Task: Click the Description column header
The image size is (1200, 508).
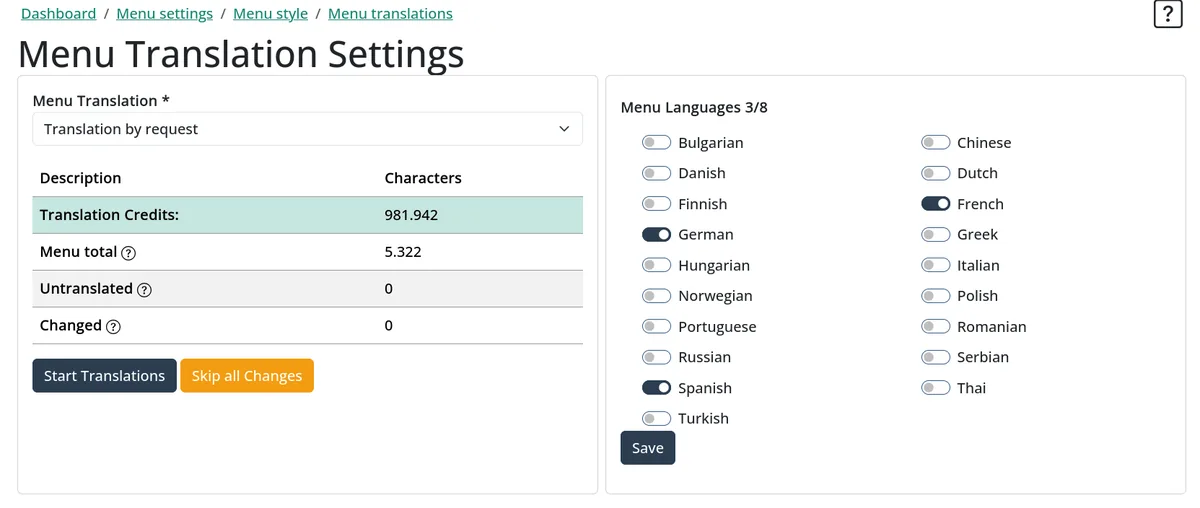Action: 80,178
